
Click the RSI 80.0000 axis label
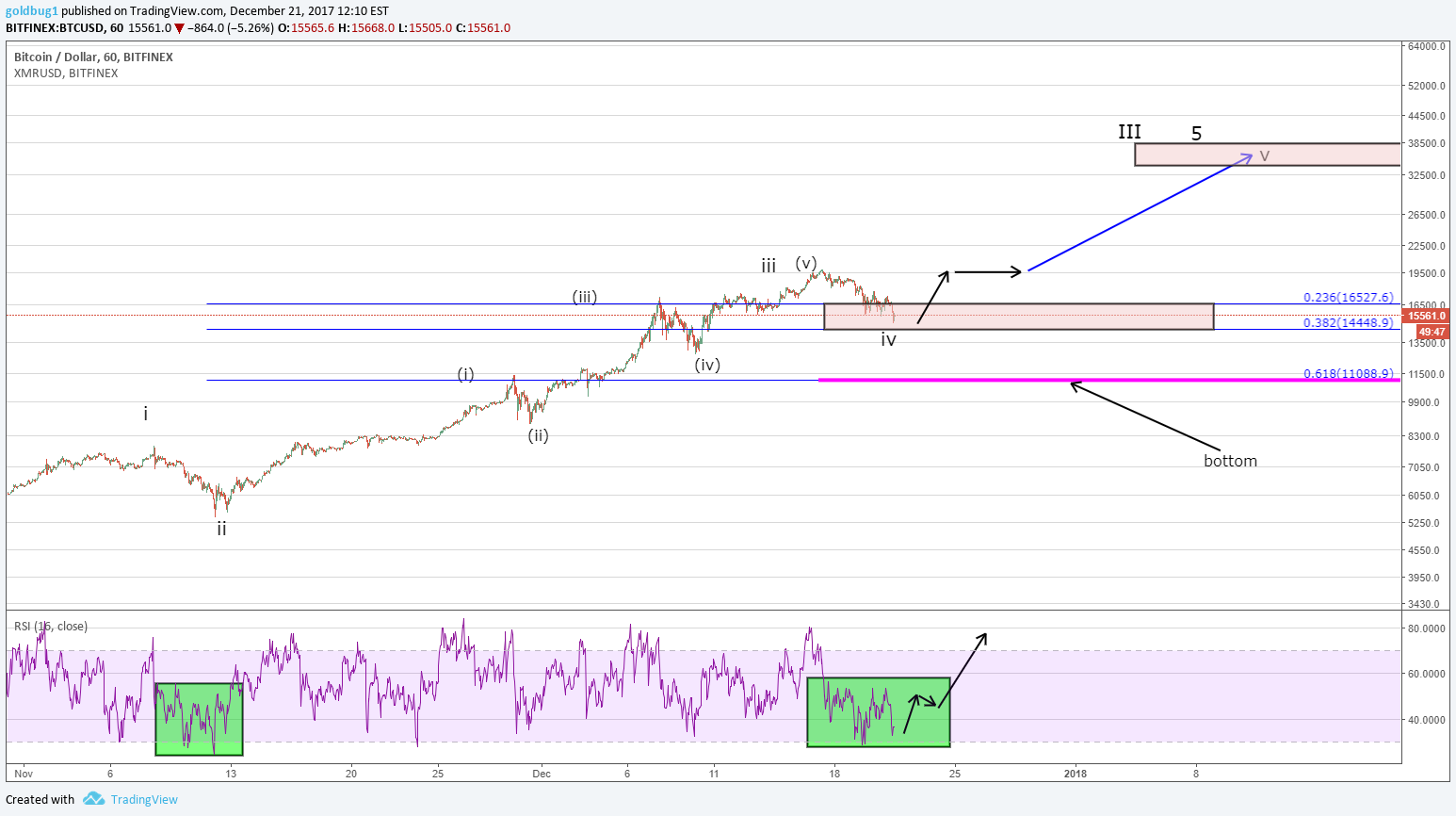pos(1427,628)
